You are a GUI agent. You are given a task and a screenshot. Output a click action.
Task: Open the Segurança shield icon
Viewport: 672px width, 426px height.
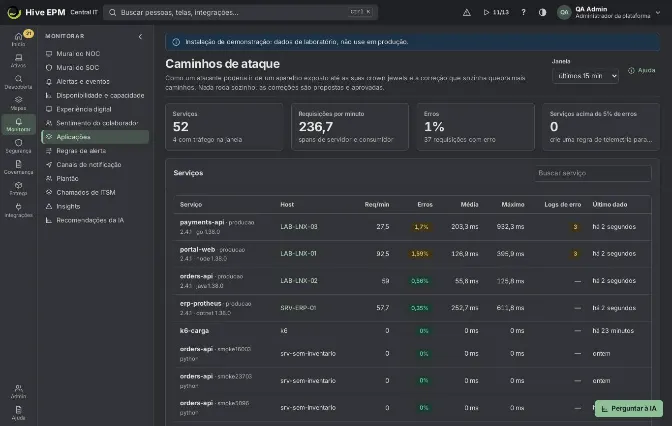[18, 146]
